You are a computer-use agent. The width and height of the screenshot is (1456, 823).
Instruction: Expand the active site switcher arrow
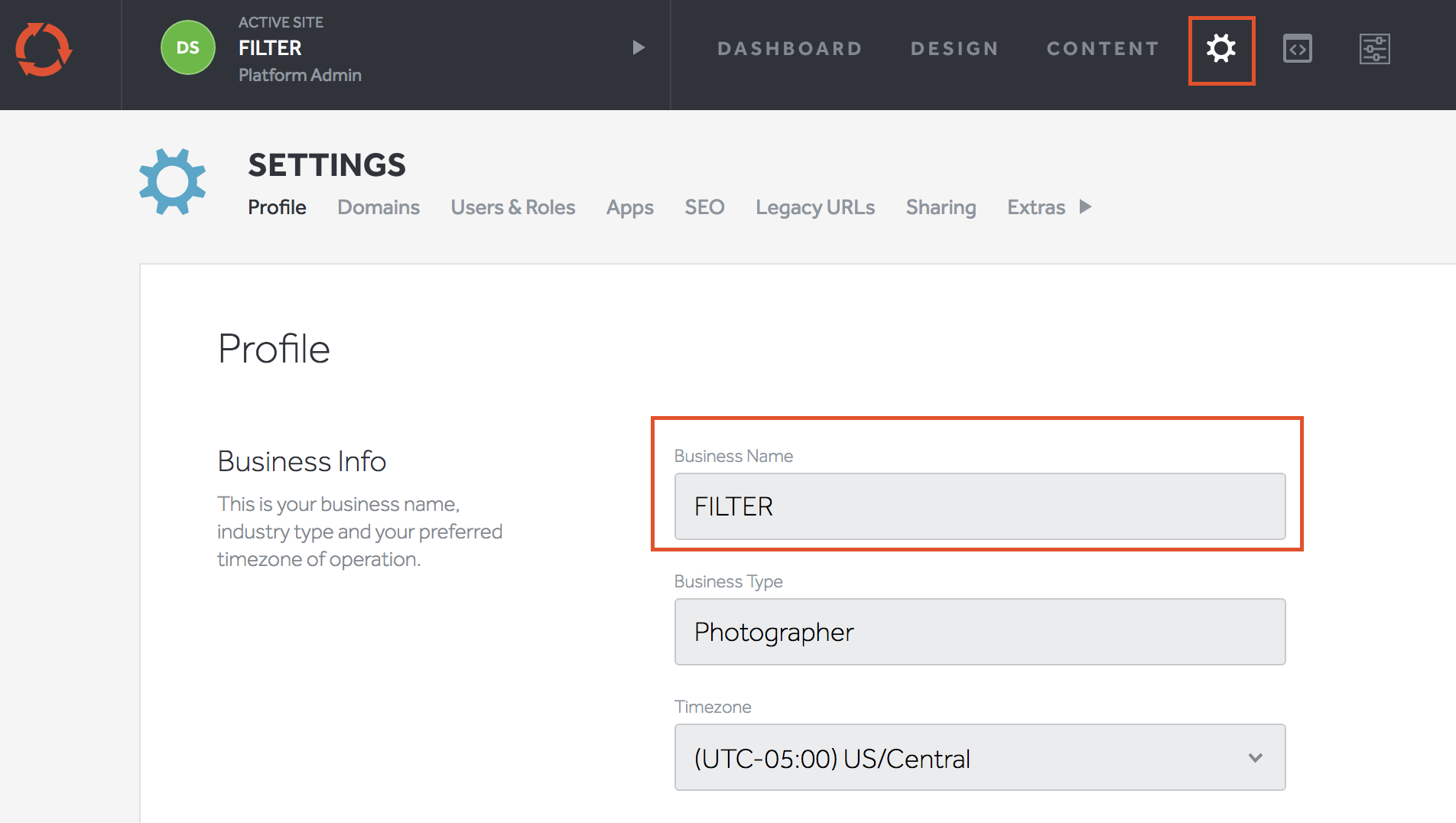pos(639,48)
